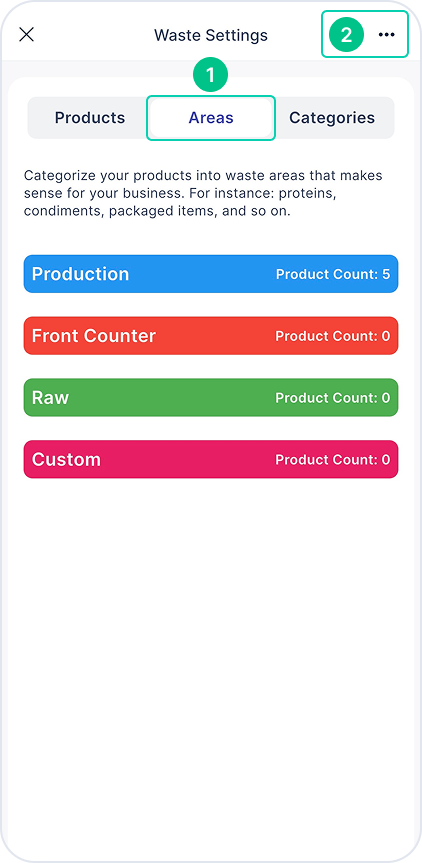Click Product Count: 0 on Raw row
This screenshot has width=422, height=863.
[x=333, y=397]
